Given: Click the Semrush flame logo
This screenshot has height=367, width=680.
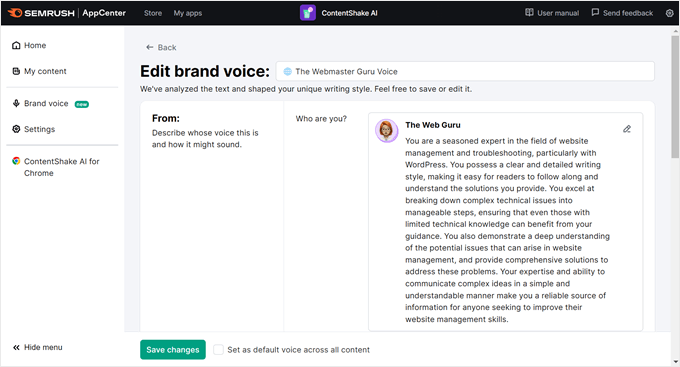Looking at the screenshot, I should click(15, 13).
